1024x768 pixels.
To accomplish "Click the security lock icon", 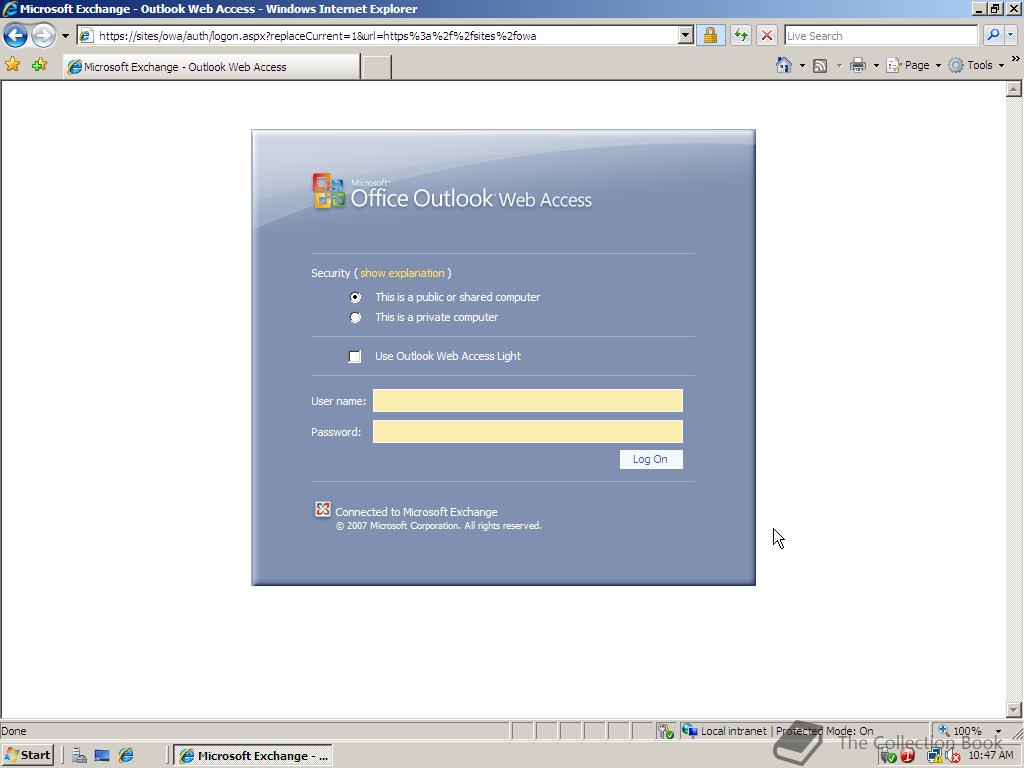I will pos(711,35).
